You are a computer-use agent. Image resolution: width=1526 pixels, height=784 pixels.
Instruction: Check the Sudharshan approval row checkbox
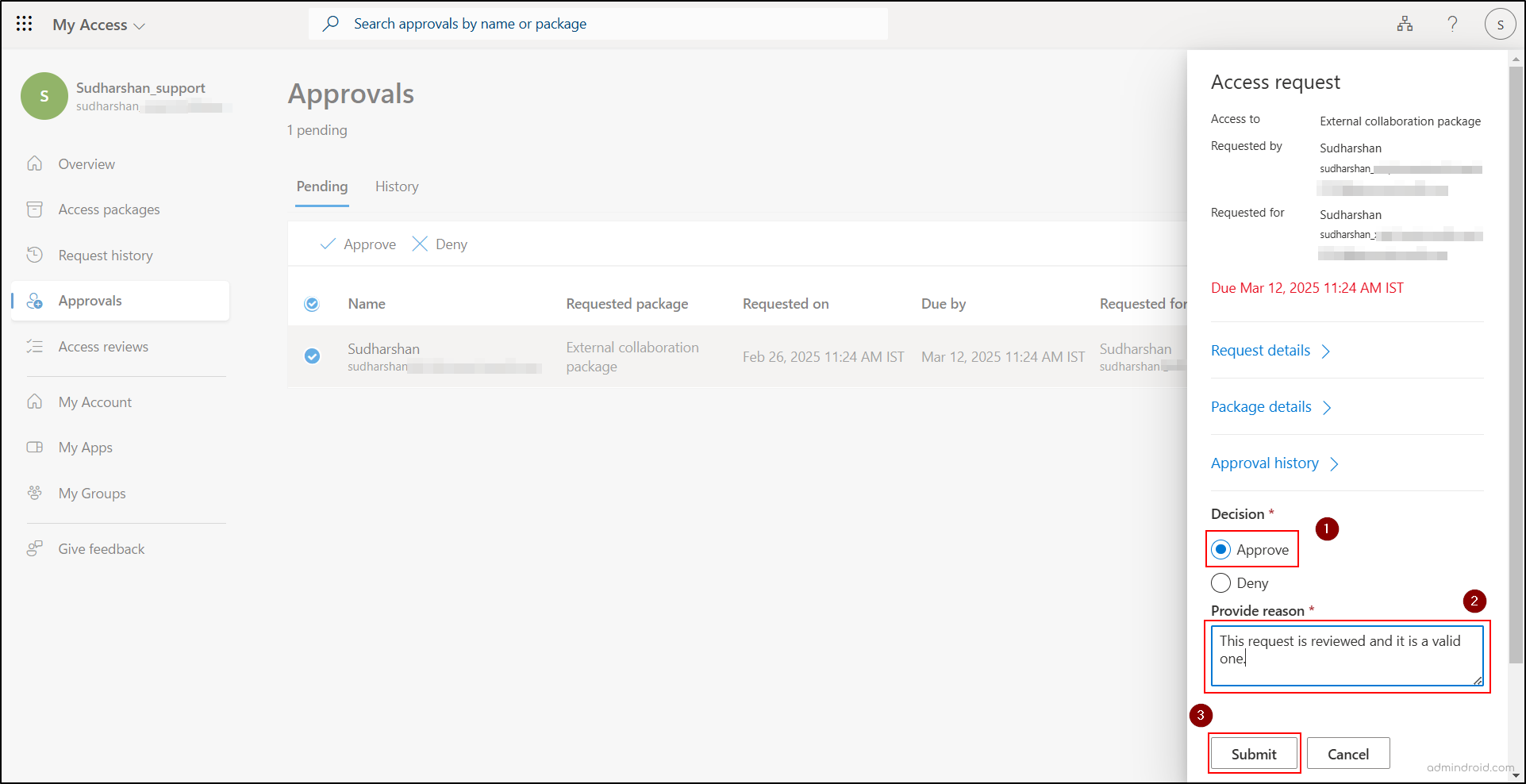[x=312, y=356]
